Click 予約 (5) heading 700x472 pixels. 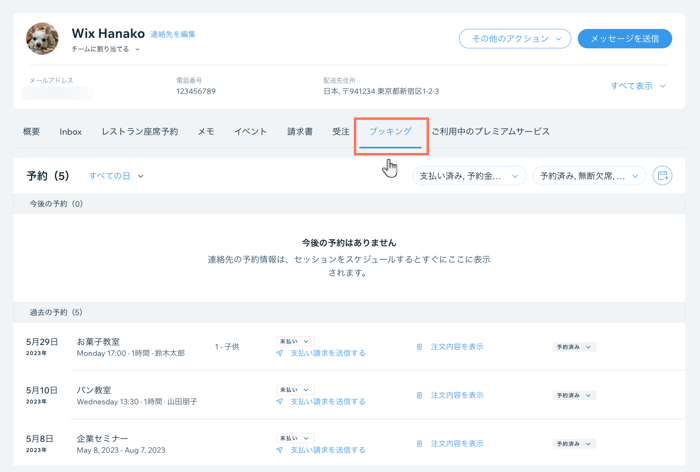[x=48, y=176]
